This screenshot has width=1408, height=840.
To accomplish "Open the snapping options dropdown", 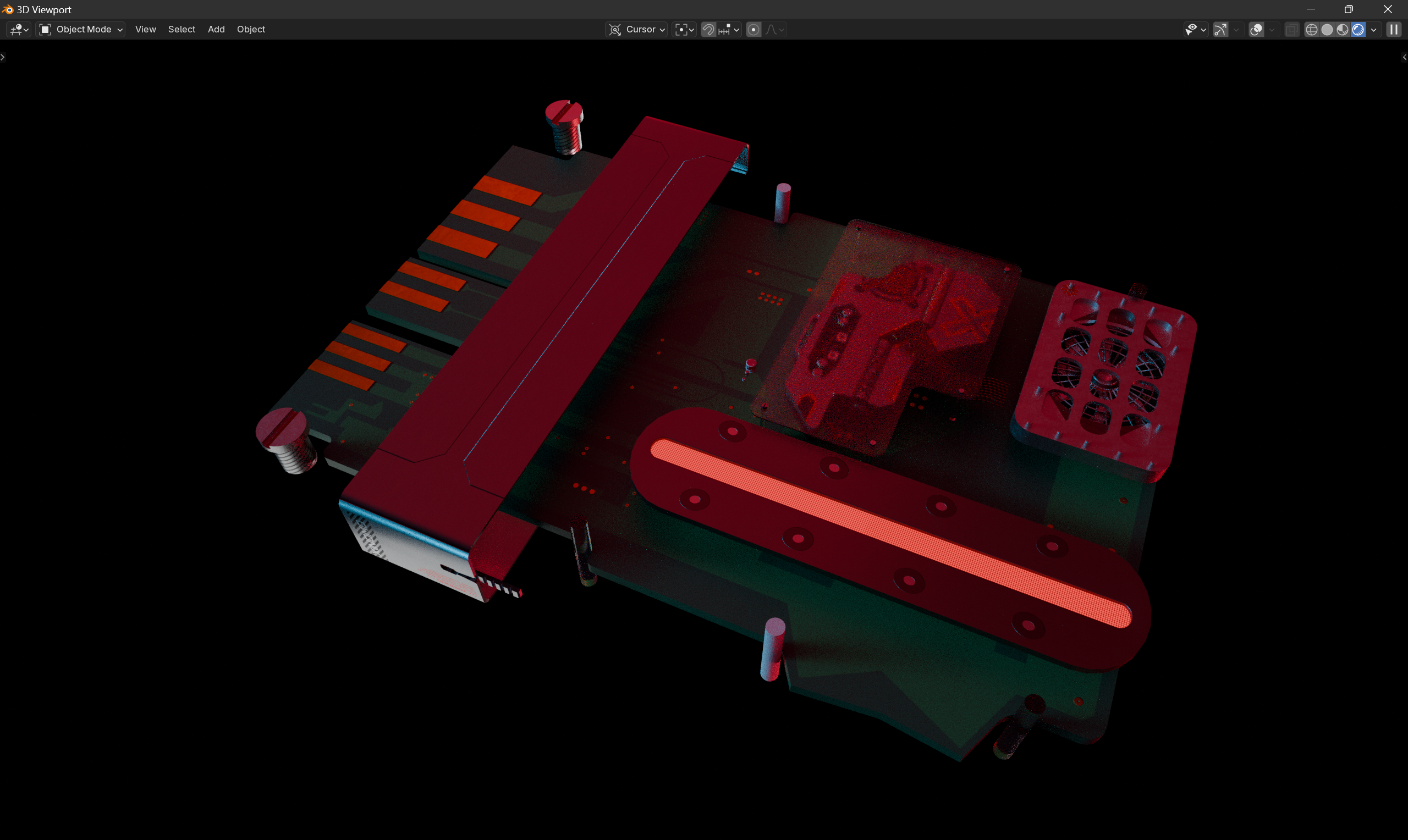I will 729,30.
